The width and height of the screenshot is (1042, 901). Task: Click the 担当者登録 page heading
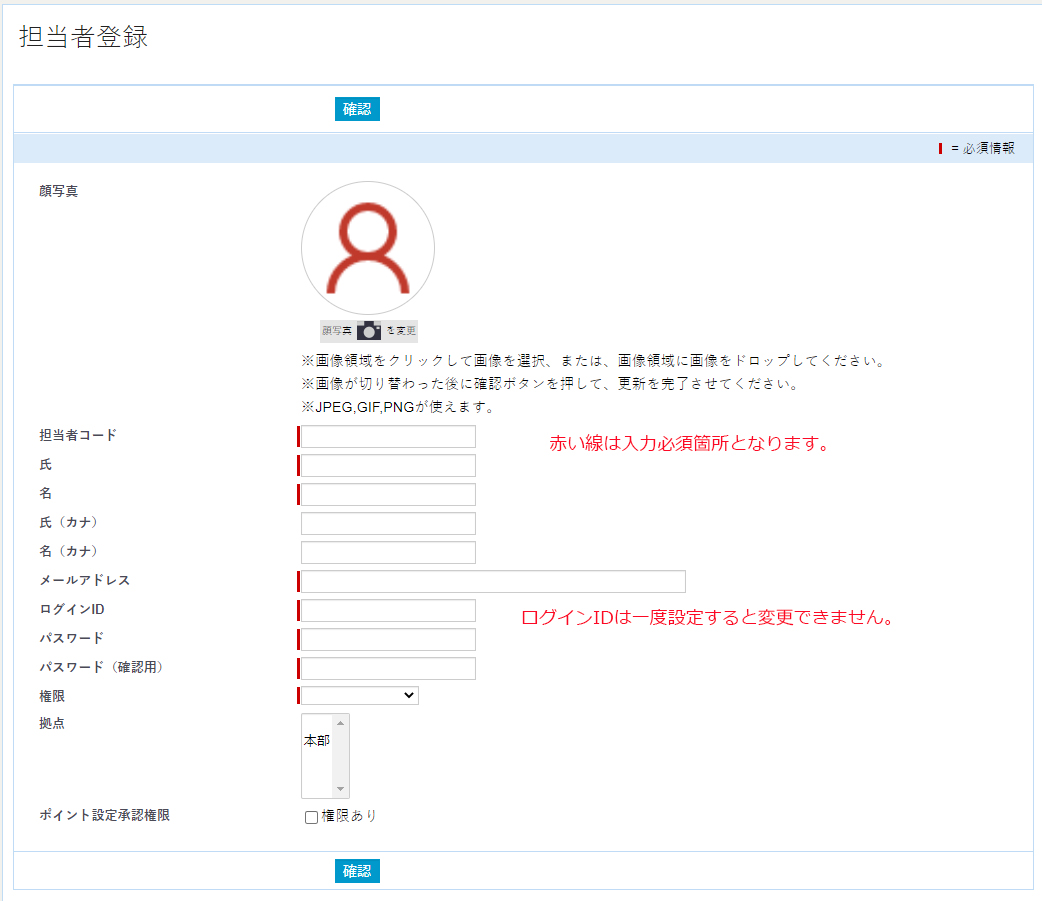tap(84, 37)
